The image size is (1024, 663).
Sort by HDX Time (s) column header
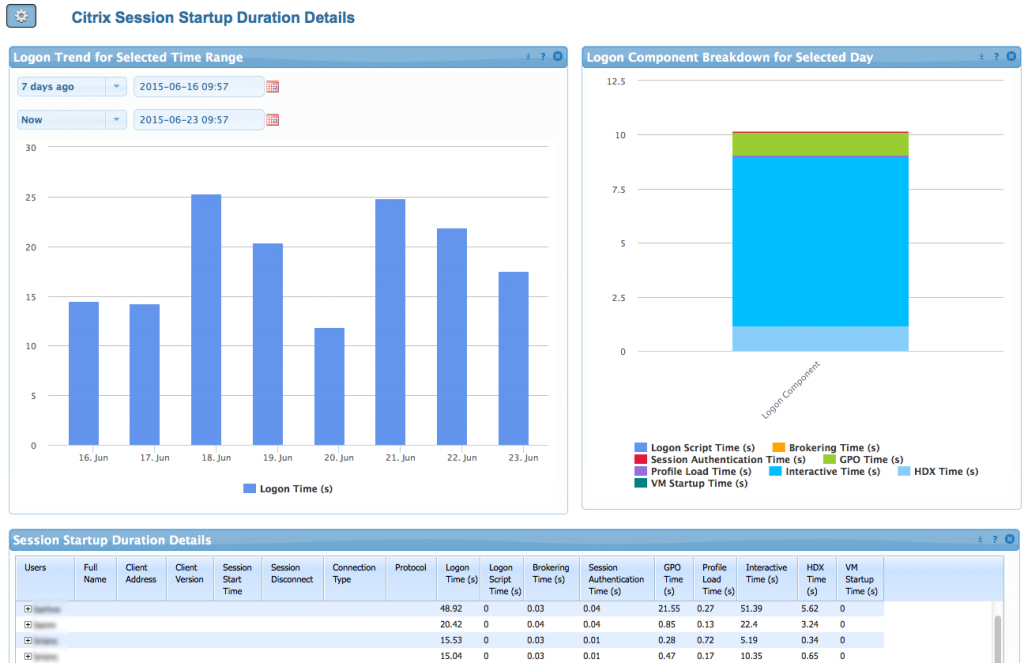pyautogui.click(x=817, y=578)
